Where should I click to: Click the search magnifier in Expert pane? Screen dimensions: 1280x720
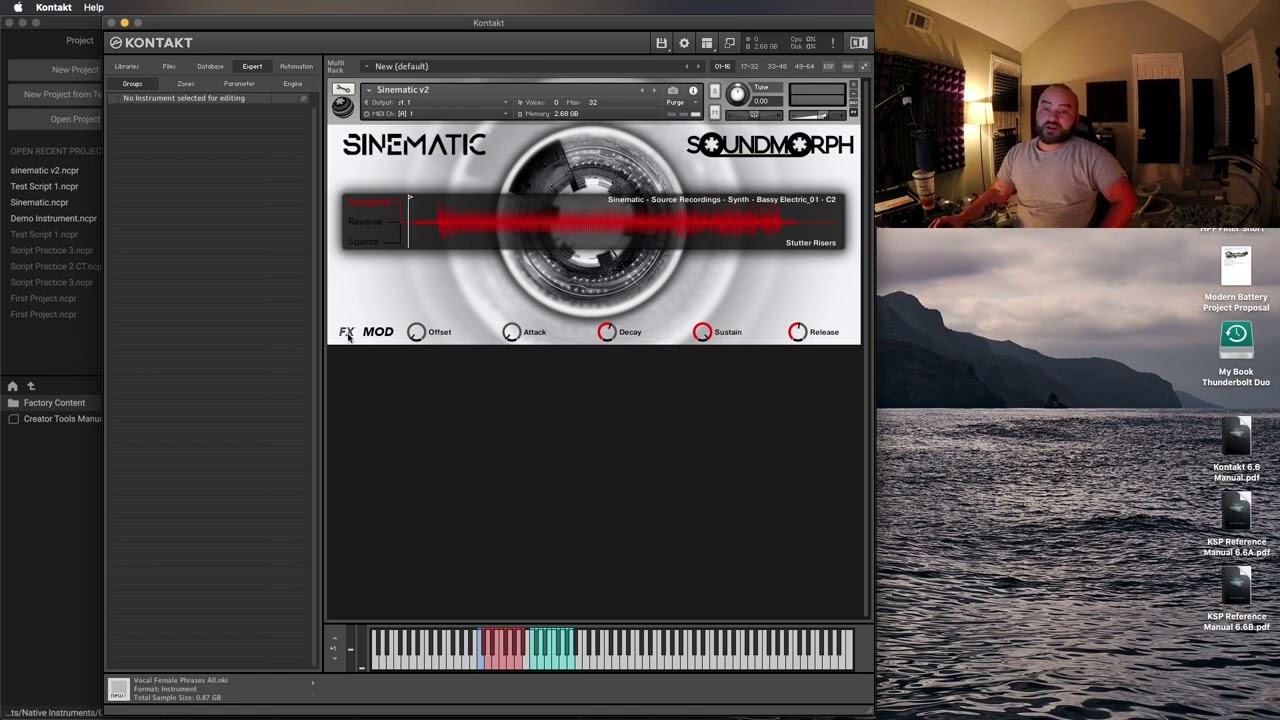(x=303, y=98)
